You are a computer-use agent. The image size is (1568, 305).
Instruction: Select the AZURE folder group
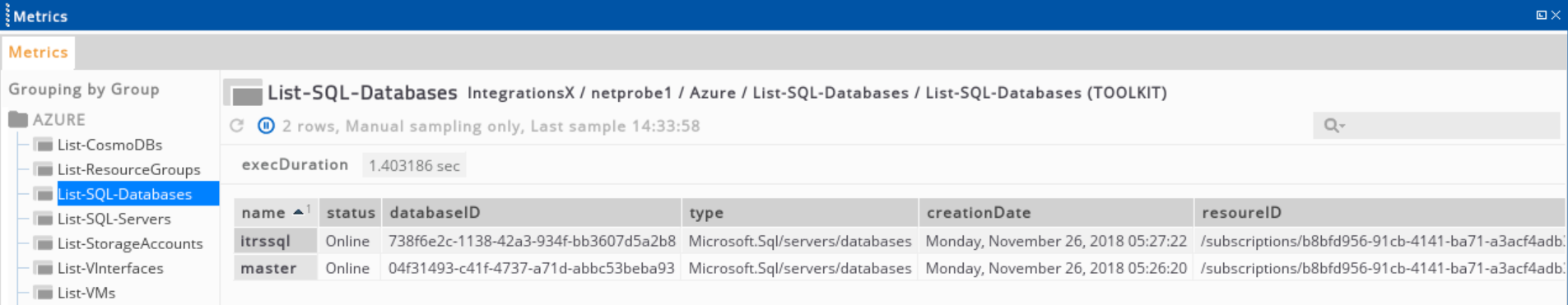(x=59, y=120)
